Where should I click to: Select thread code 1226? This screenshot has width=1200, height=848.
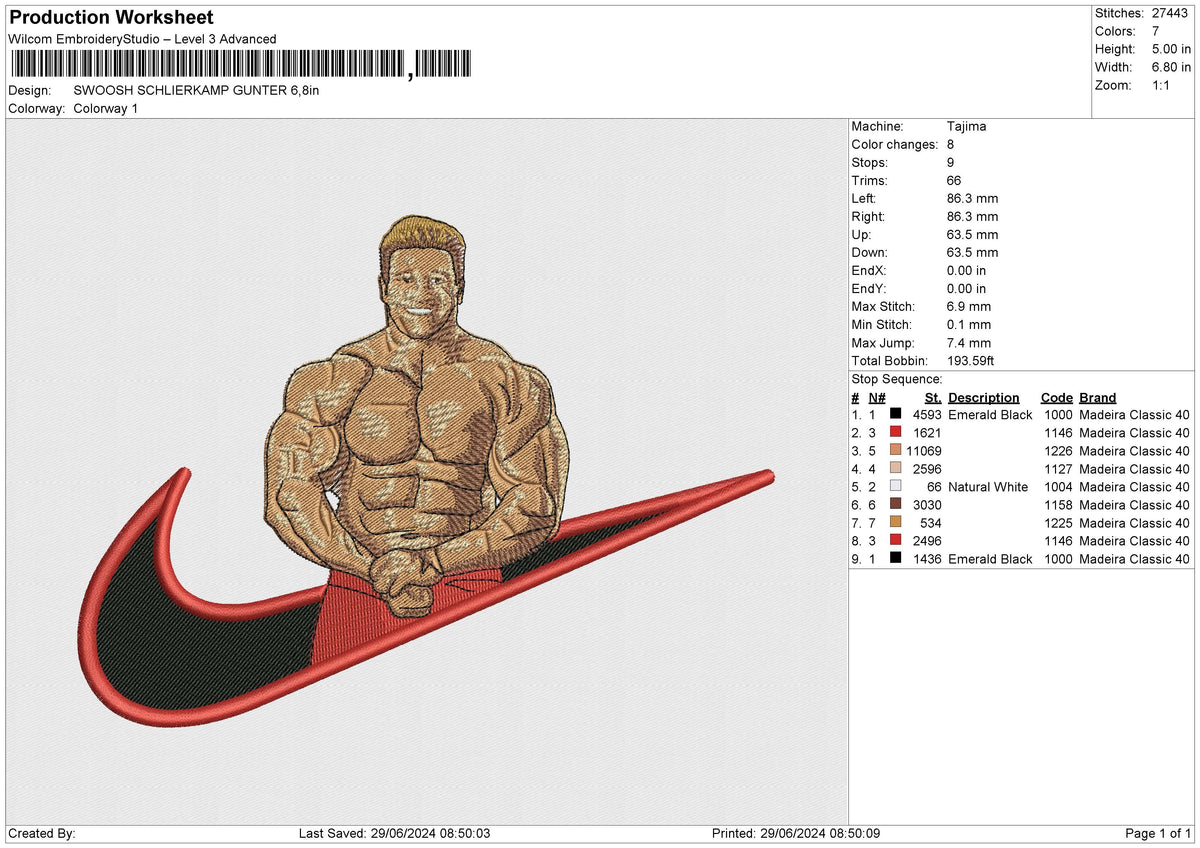(x=1058, y=451)
